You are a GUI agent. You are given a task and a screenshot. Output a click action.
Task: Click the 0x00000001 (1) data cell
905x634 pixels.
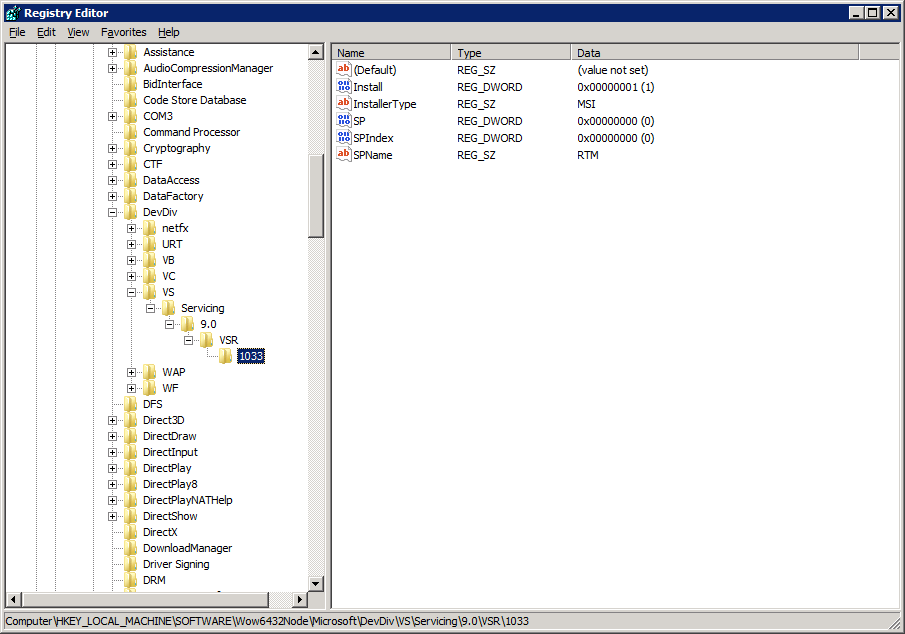[615, 87]
